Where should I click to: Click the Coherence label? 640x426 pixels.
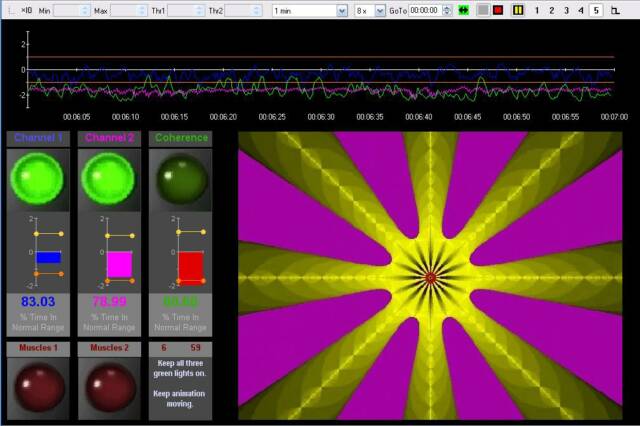(181, 138)
